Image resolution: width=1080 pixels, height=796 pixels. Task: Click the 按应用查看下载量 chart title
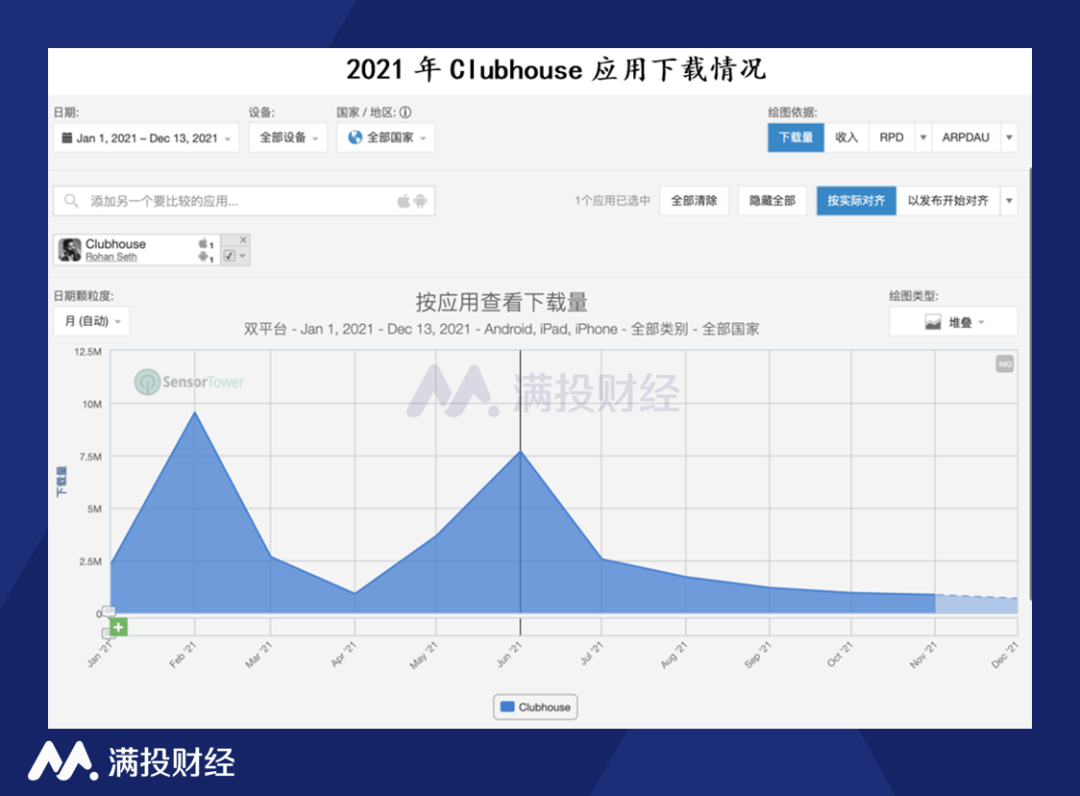(501, 302)
